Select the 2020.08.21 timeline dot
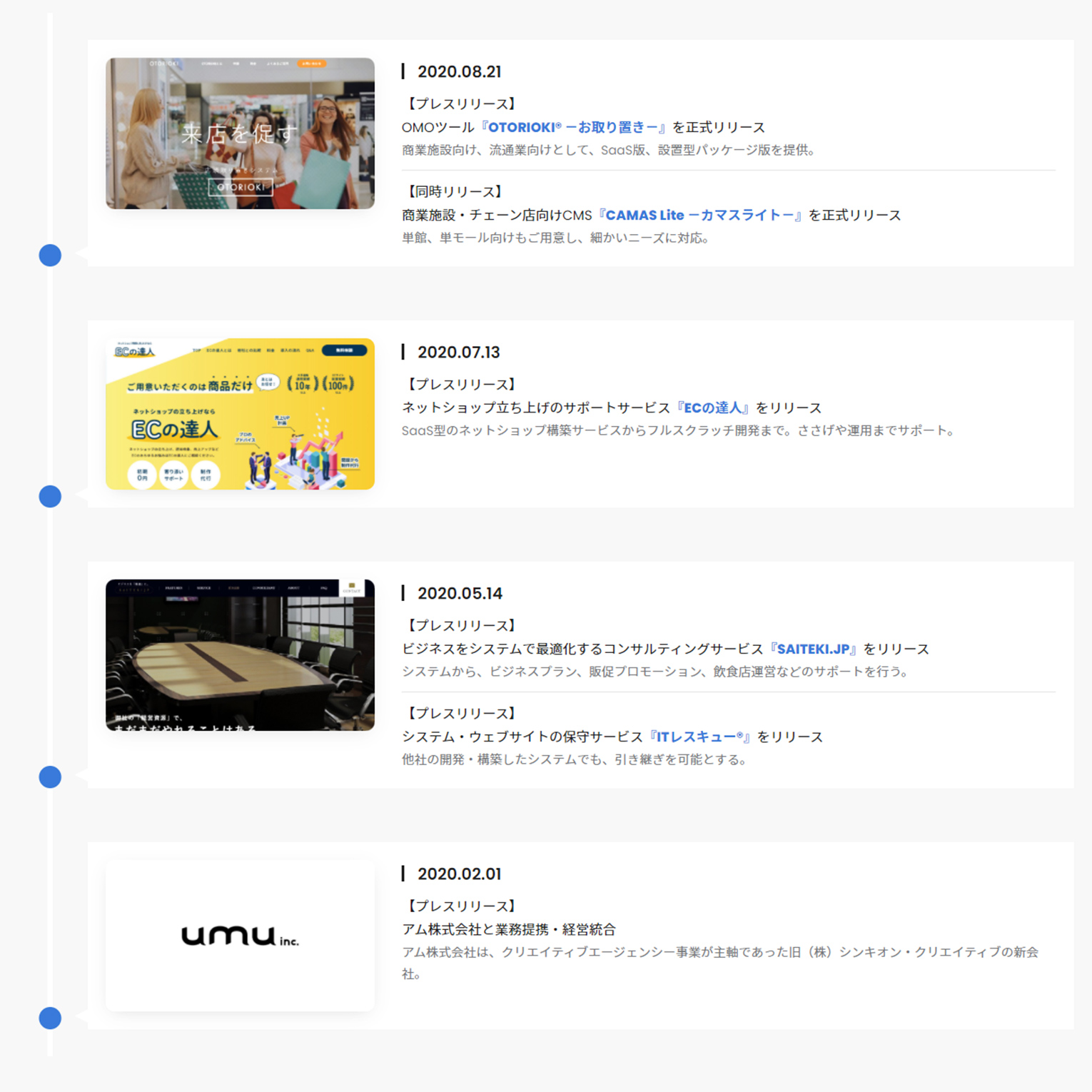 click(x=50, y=255)
